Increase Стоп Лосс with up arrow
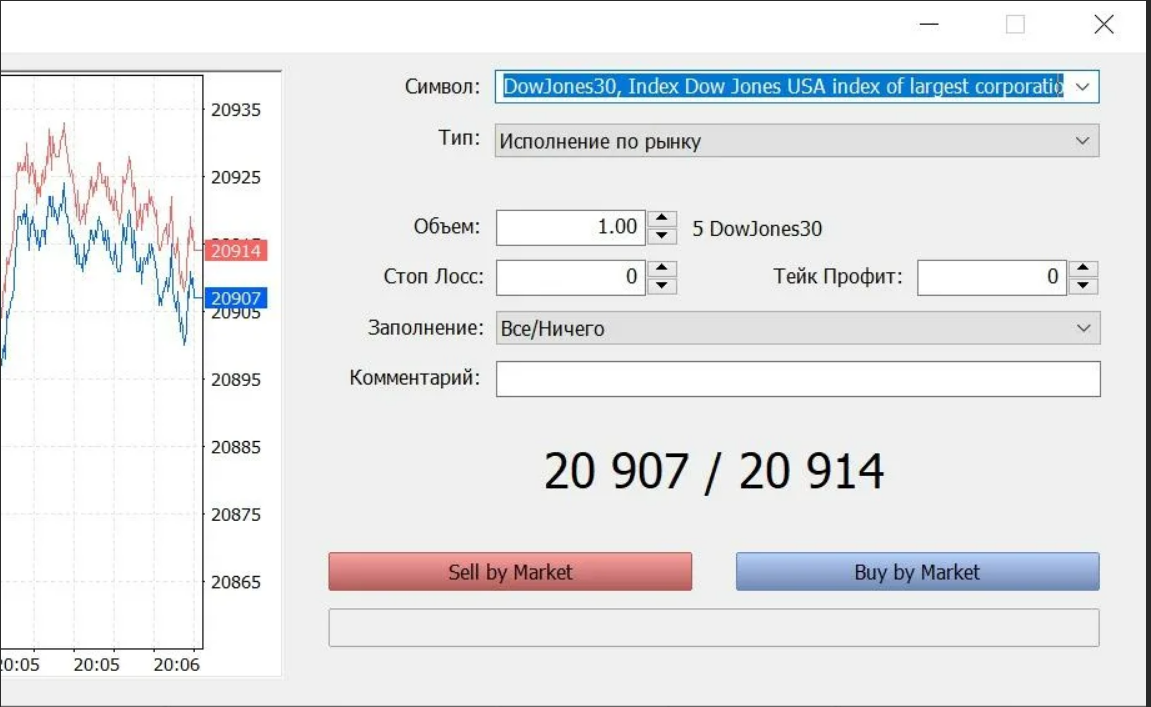The height and width of the screenshot is (707, 1151). pos(661,269)
